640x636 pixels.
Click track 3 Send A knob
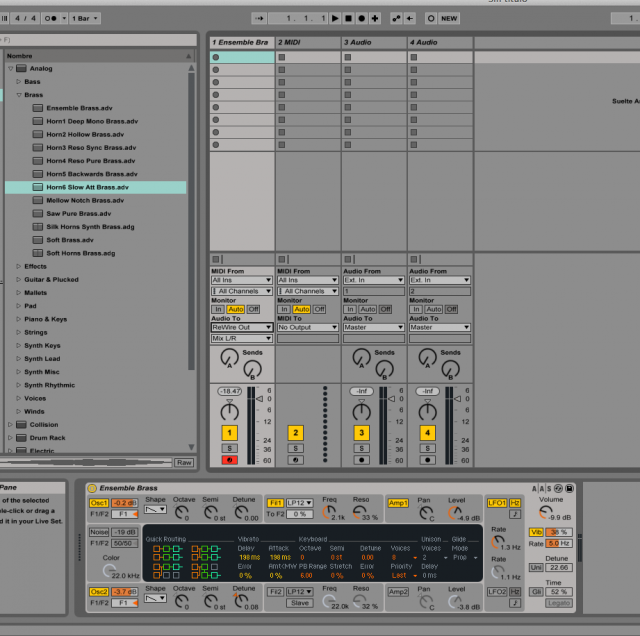tap(360, 358)
